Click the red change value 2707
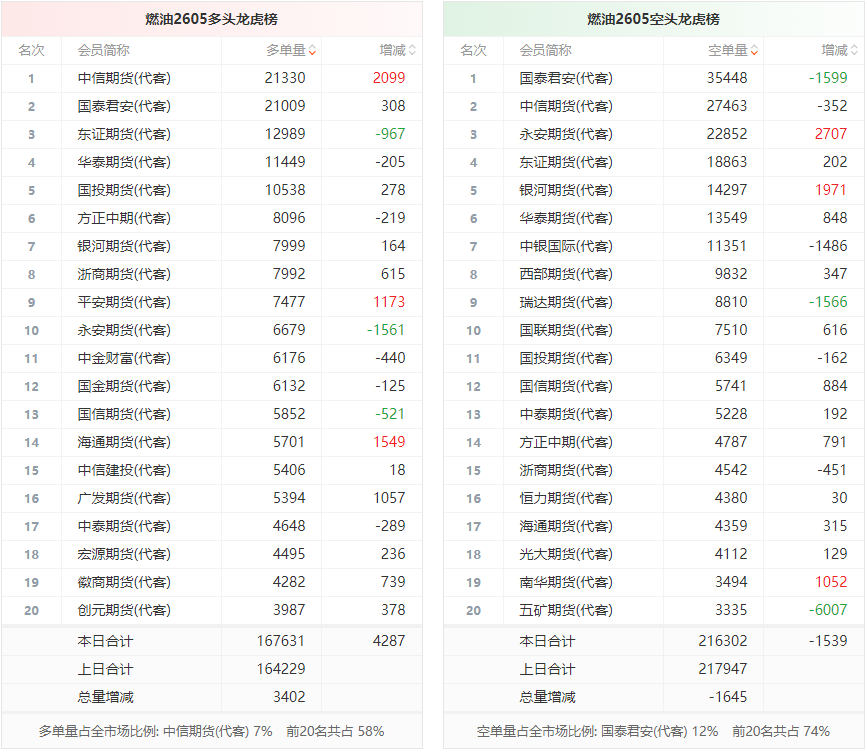867x753 pixels. pyautogui.click(x=831, y=134)
